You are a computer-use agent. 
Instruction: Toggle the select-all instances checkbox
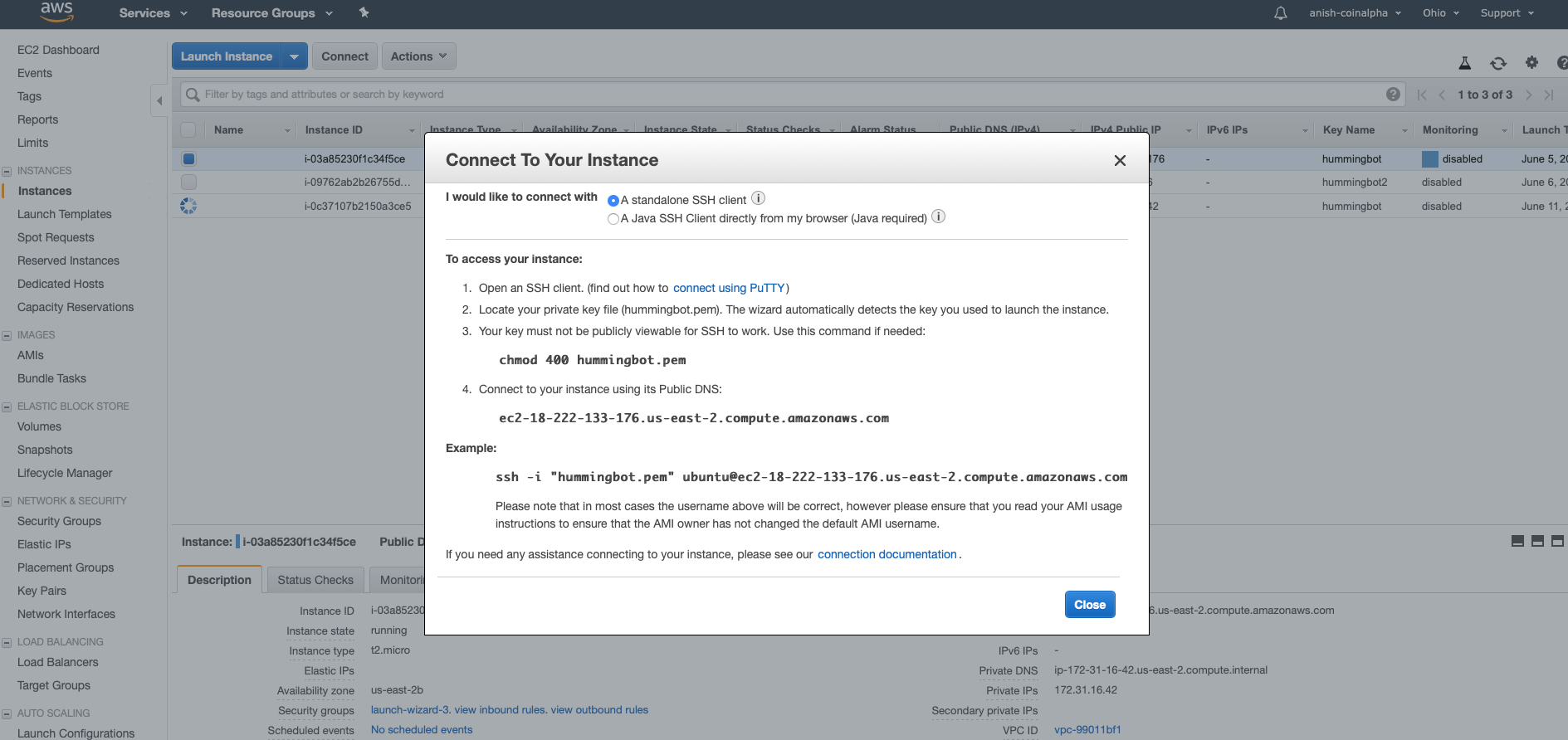tap(188, 129)
